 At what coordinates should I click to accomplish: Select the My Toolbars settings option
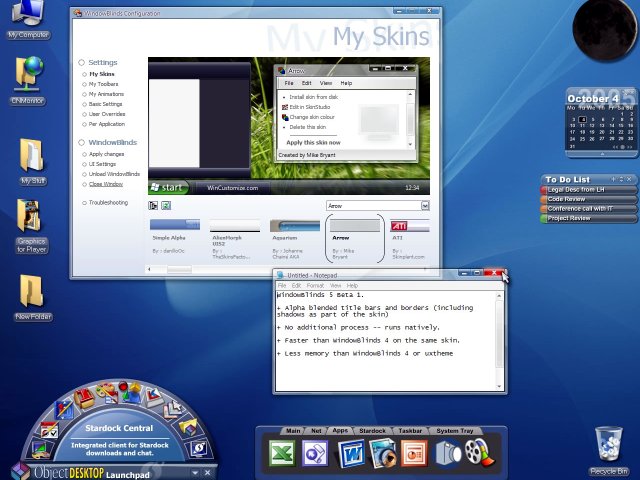(103, 84)
